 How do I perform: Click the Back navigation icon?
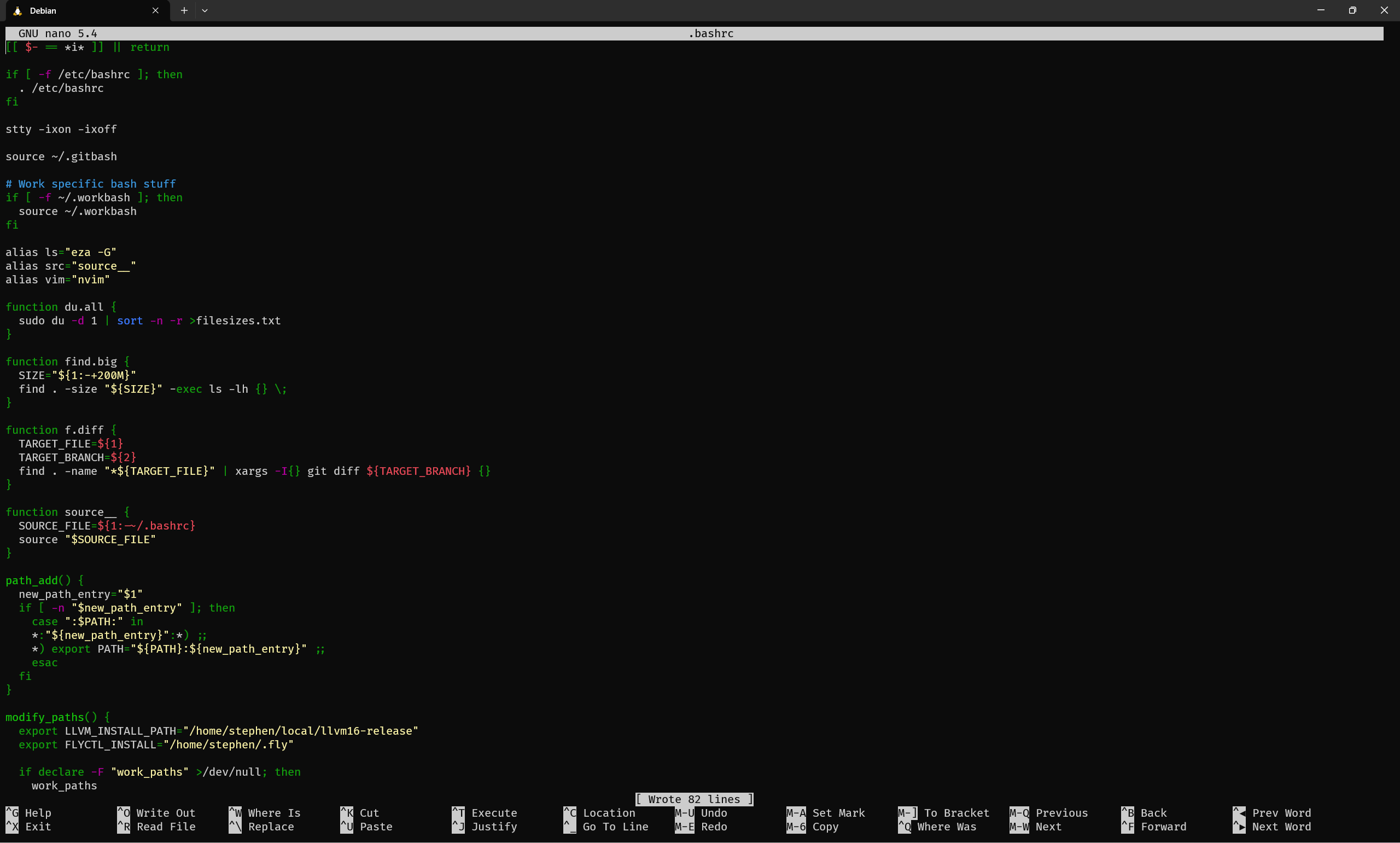[x=1128, y=813]
